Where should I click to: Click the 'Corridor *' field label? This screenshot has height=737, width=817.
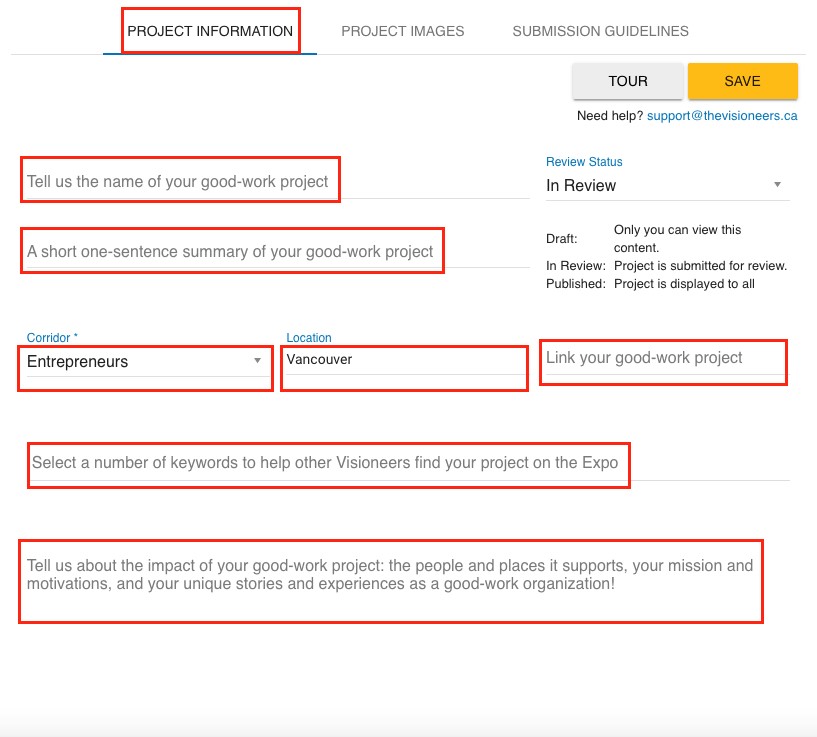pos(52,338)
